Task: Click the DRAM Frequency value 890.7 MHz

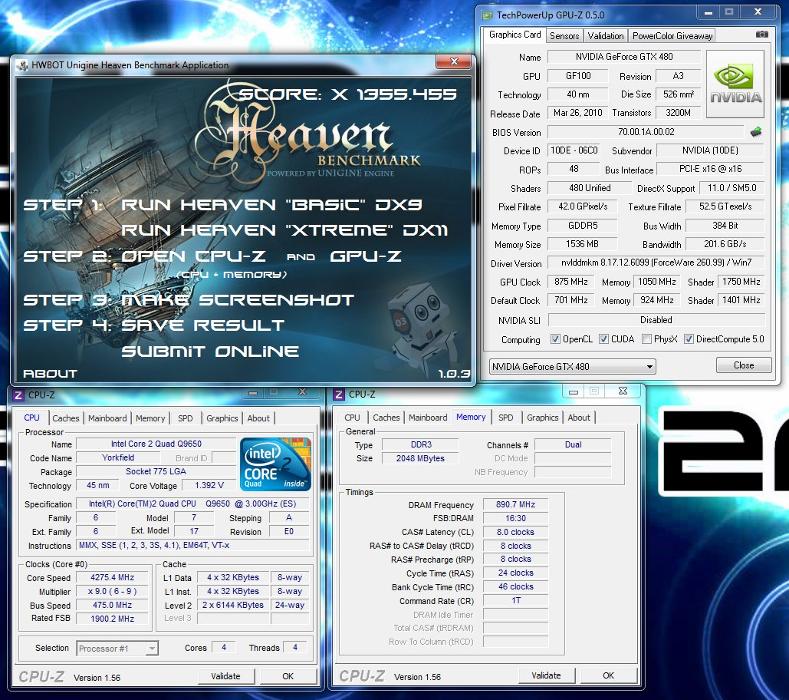Action: point(515,504)
